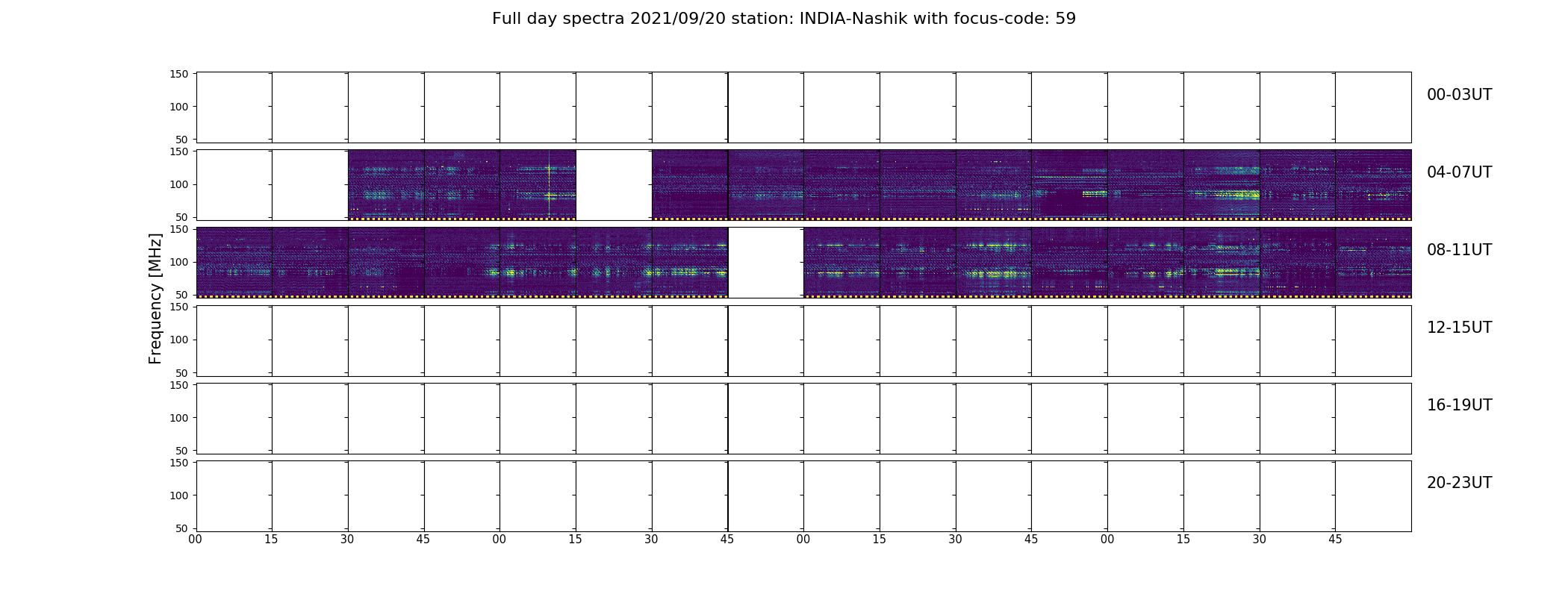Click the "Frequency [MHz]" axis label
1568x597 pixels.
pos(155,298)
